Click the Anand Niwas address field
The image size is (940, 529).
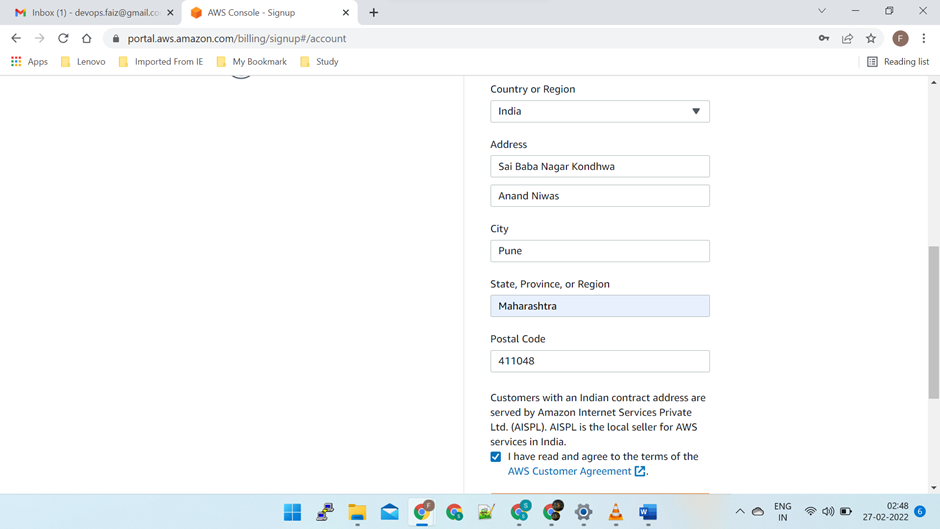click(599, 196)
